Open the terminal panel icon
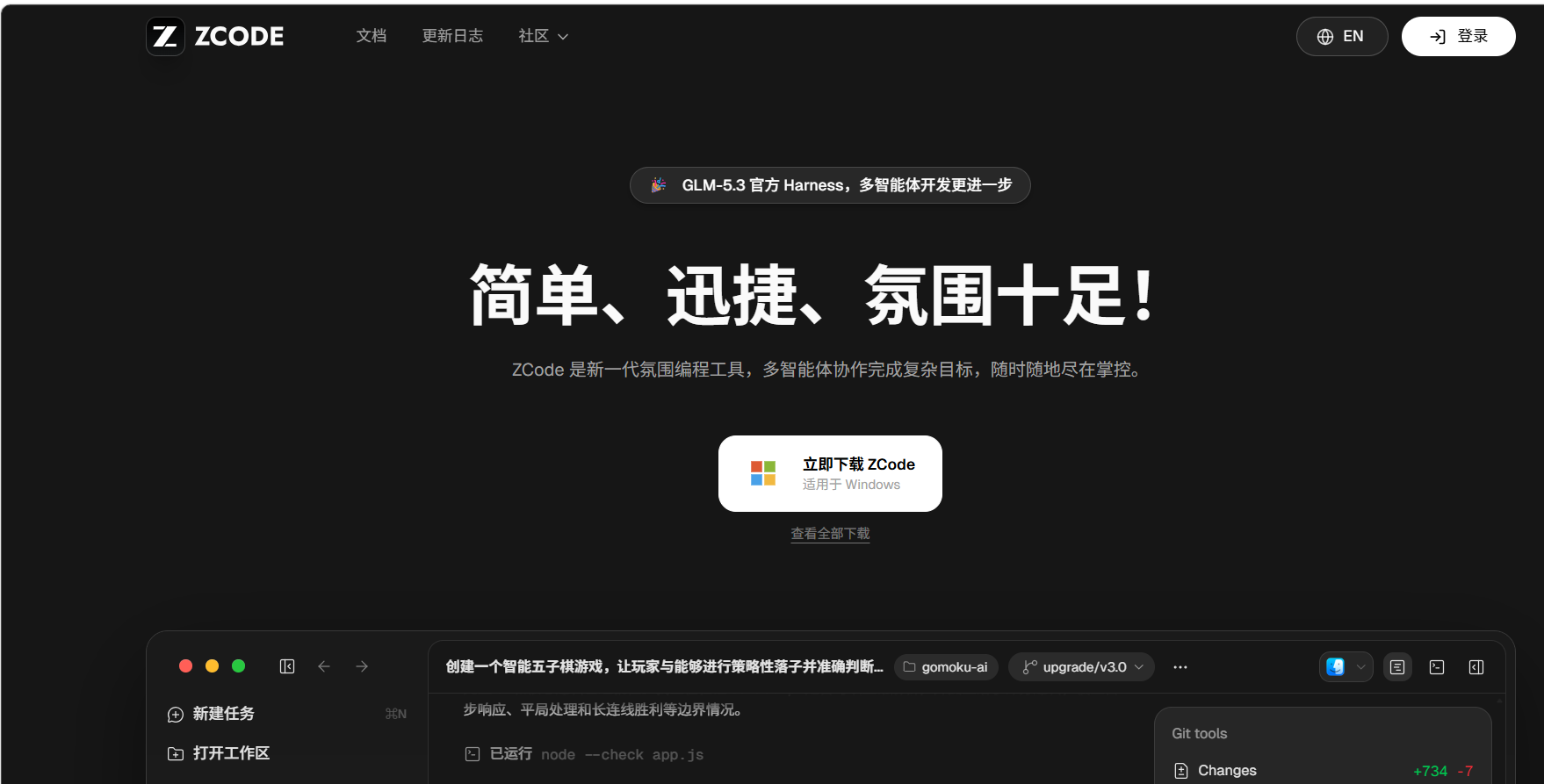This screenshot has width=1544, height=784. pyautogui.click(x=1437, y=667)
